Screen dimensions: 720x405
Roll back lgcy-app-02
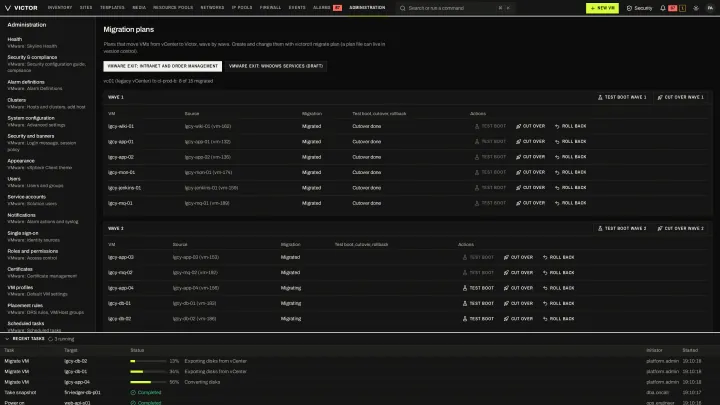pyautogui.click(x=570, y=157)
